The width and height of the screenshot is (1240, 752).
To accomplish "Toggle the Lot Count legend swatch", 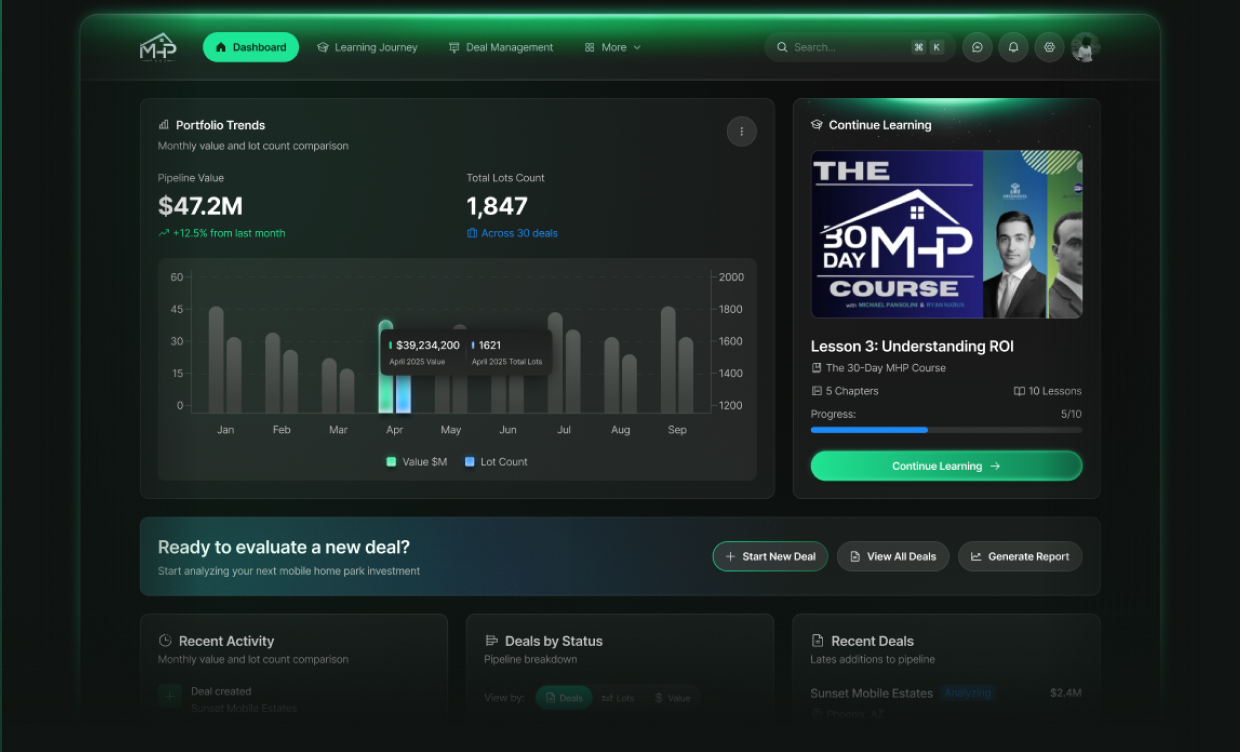I will tap(470, 462).
